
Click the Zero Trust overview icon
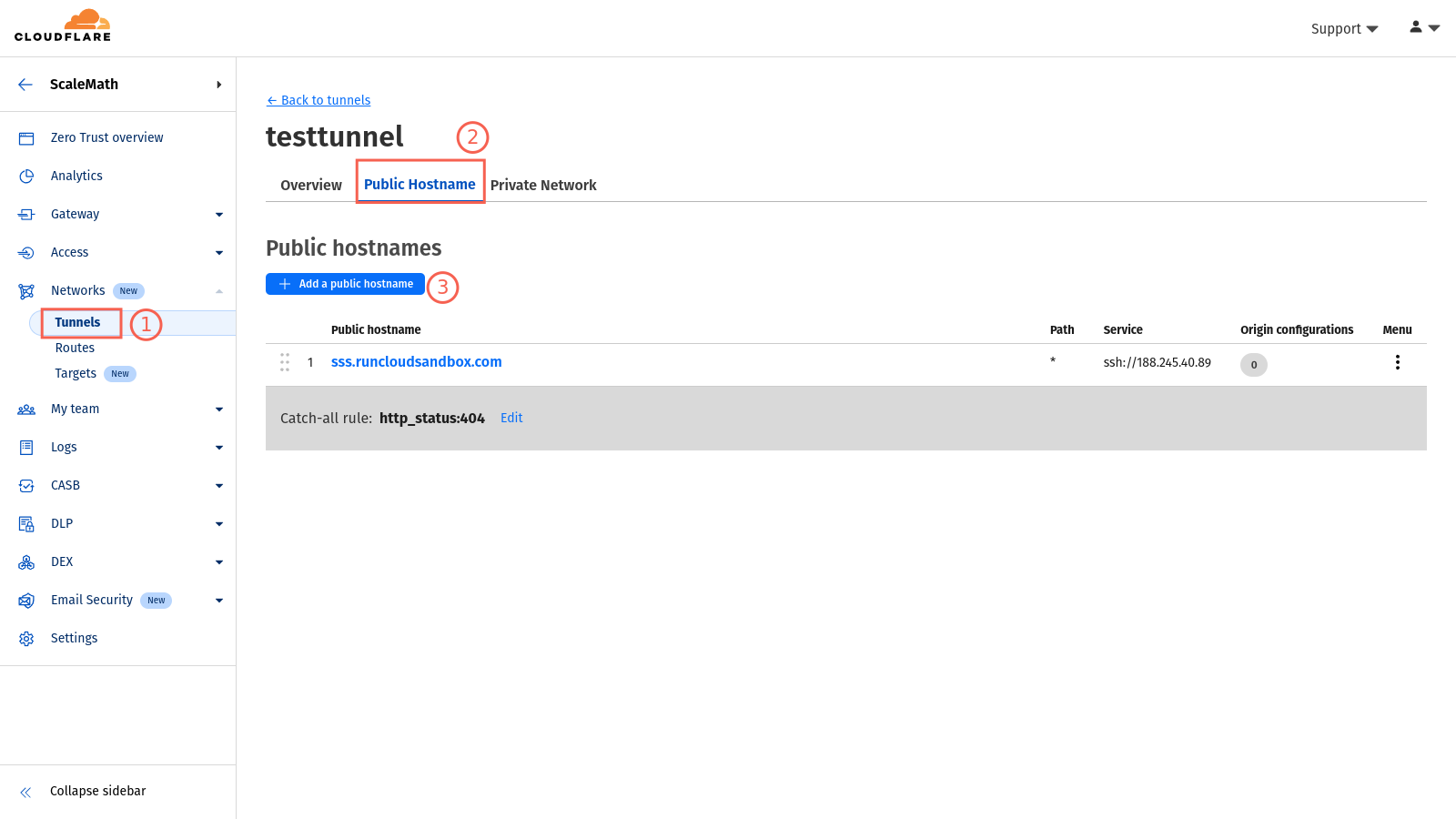[26, 138]
